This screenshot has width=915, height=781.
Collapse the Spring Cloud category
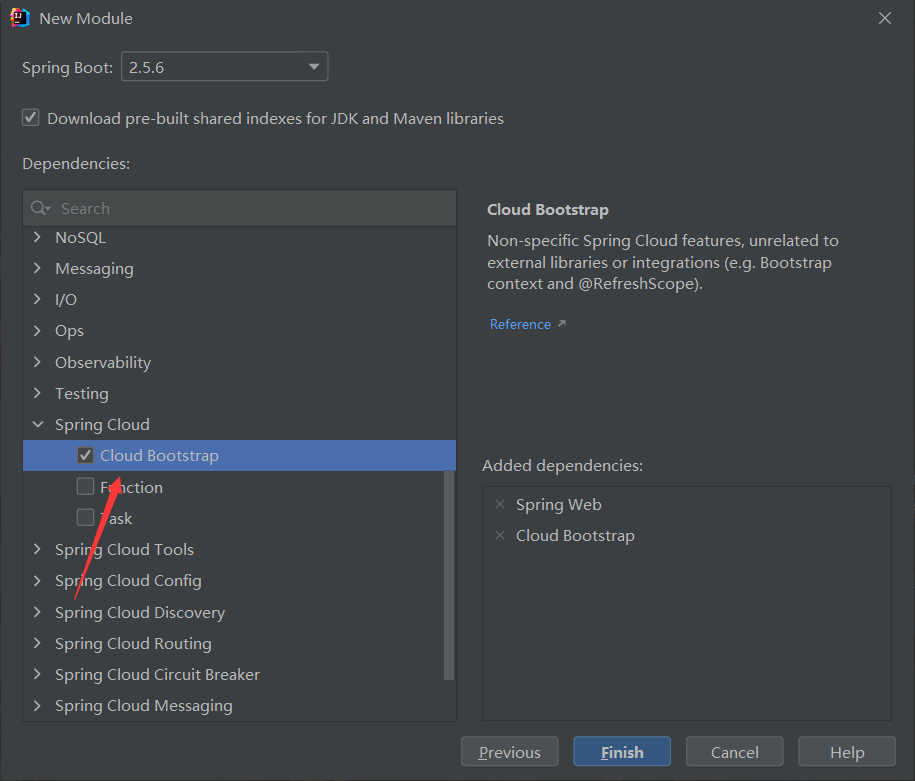click(37, 424)
